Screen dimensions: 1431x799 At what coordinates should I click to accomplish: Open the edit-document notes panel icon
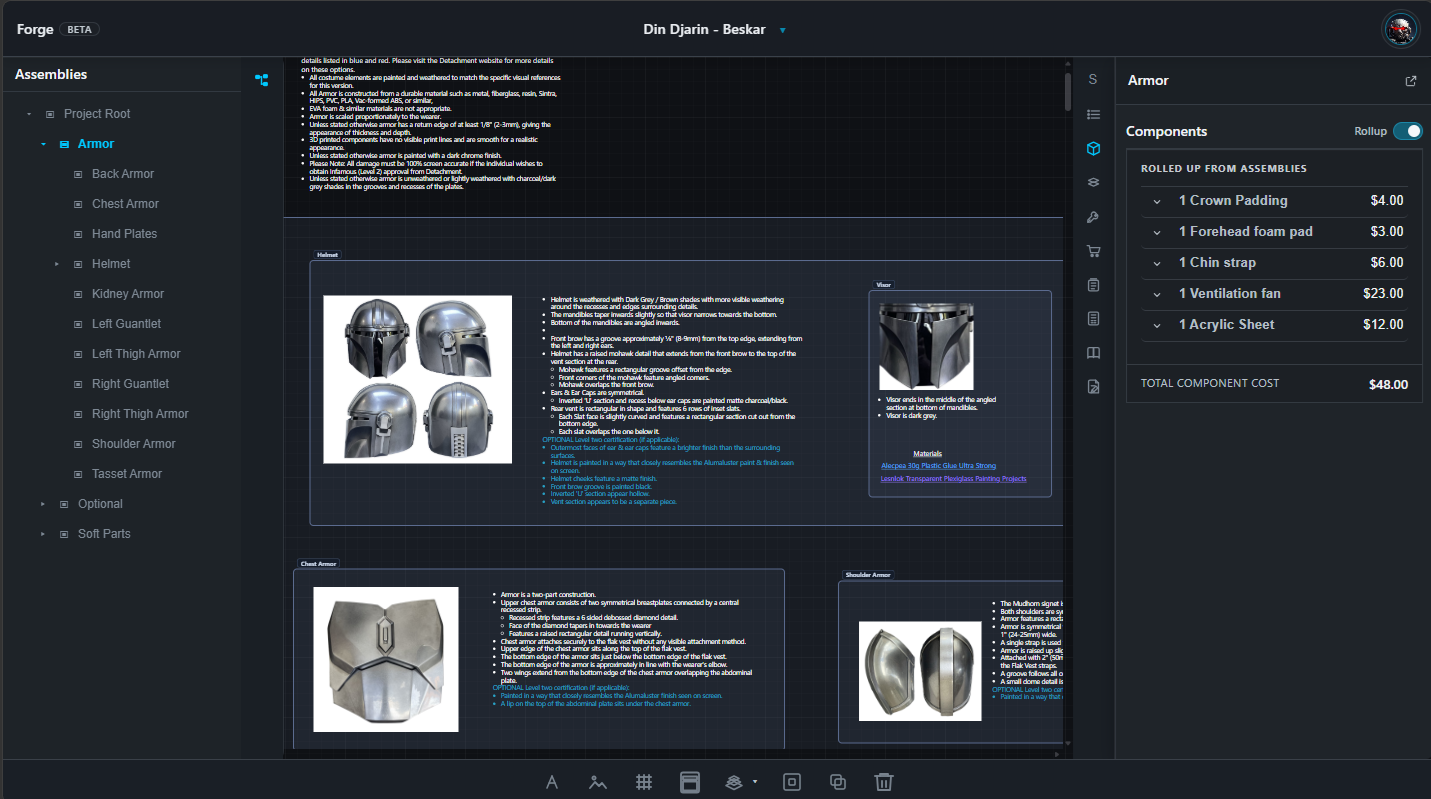[x=1093, y=387]
